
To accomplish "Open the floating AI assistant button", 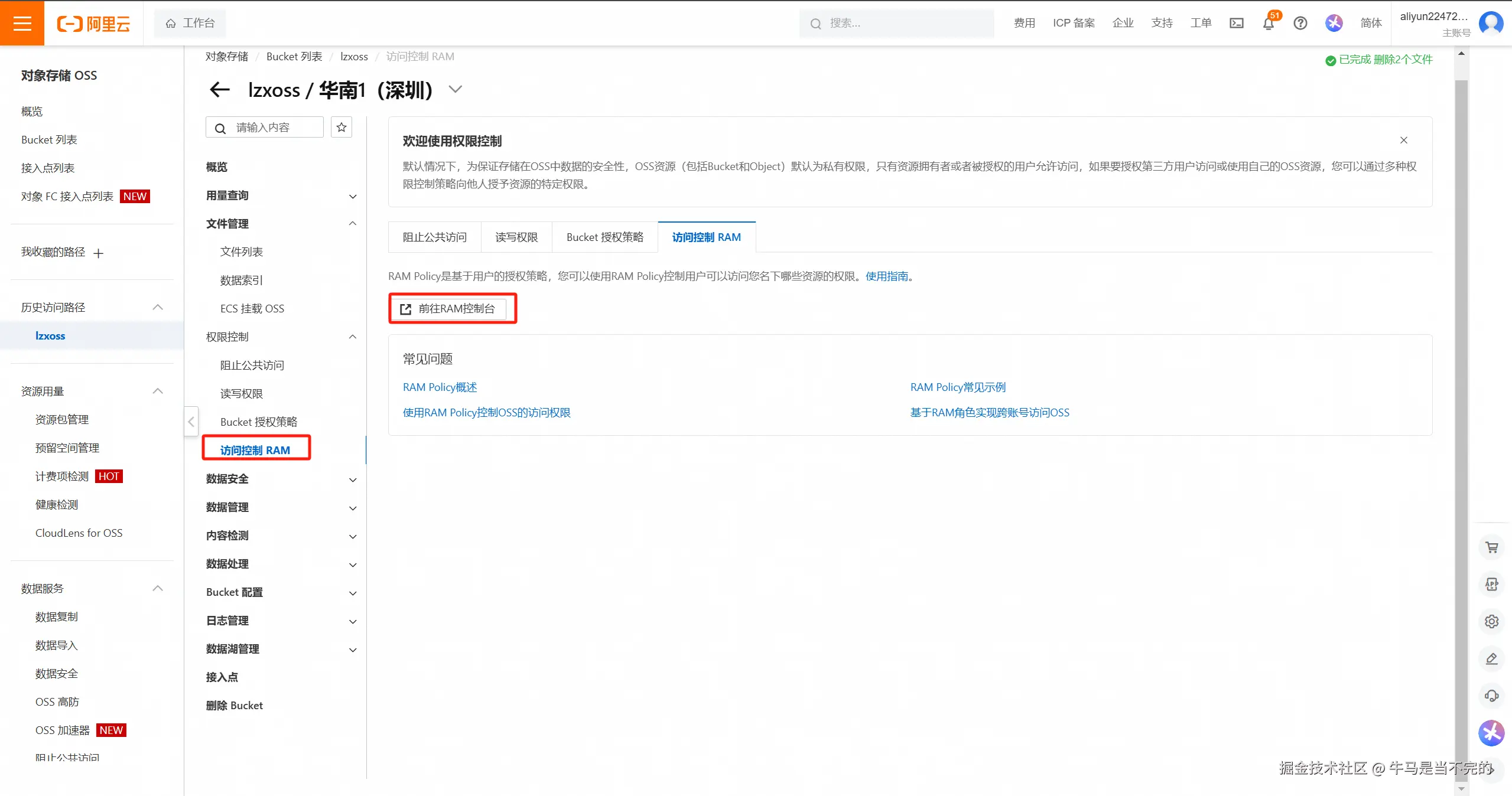I will coord(1492,733).
